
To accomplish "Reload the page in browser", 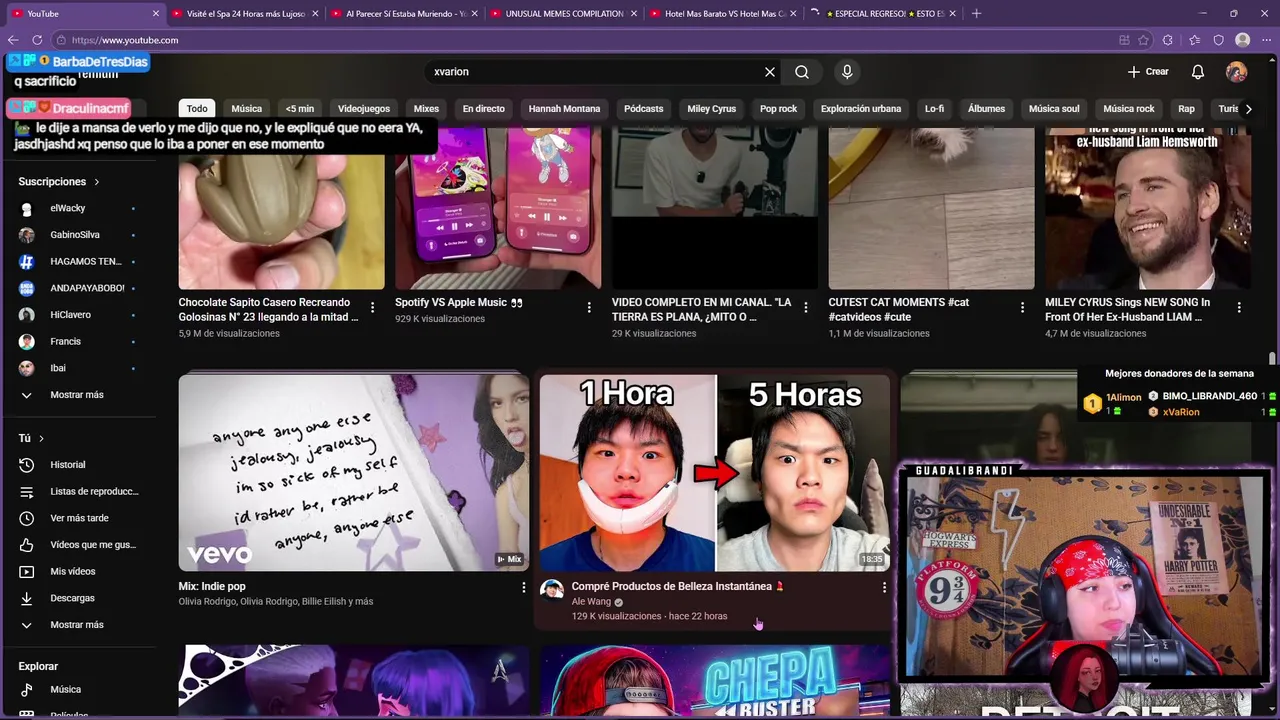I will pyautogui.click(x=37, y=40).
